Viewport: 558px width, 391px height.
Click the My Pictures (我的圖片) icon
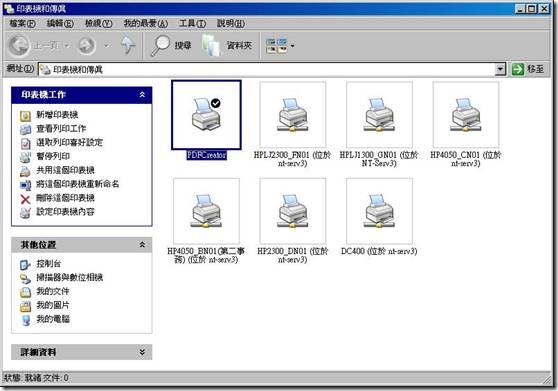click(x=25, y=306)
